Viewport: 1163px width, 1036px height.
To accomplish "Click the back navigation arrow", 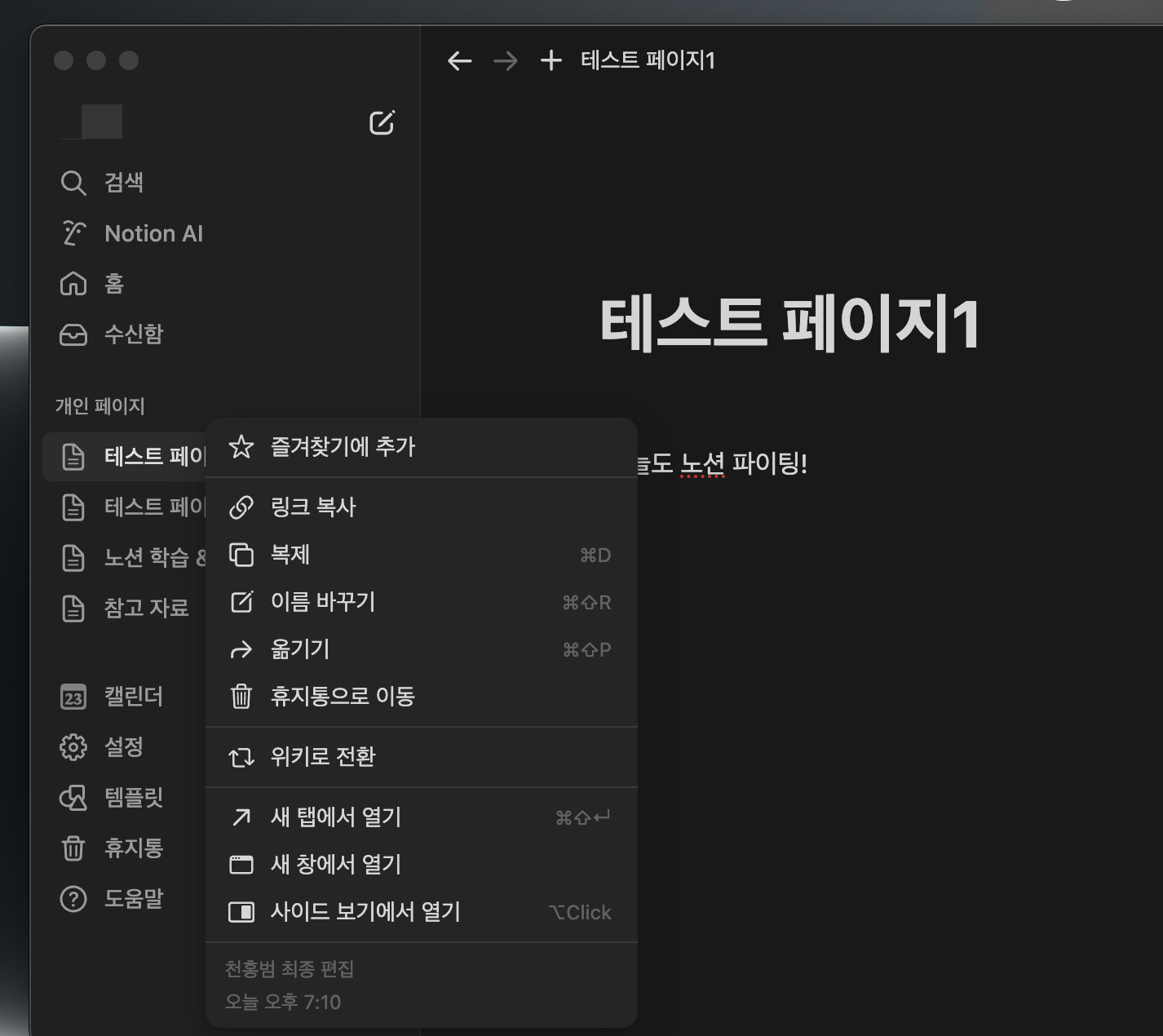I will [x=460, y=60].
